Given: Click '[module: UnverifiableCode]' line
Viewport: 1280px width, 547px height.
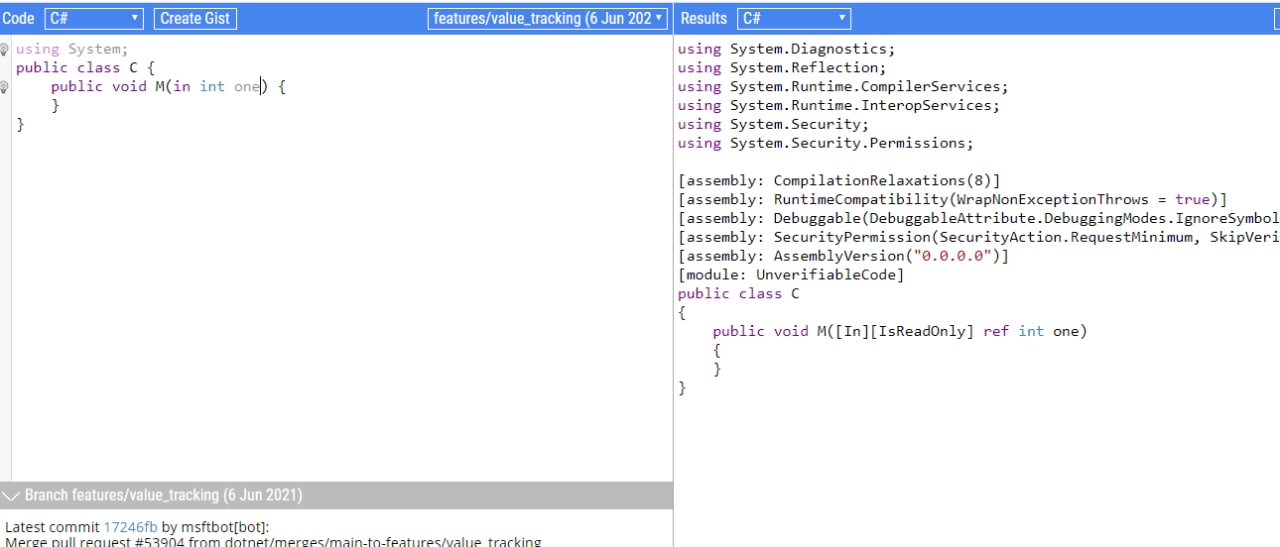Looking at the screenshot, I should pyautogui.click(x=791, y=276).
